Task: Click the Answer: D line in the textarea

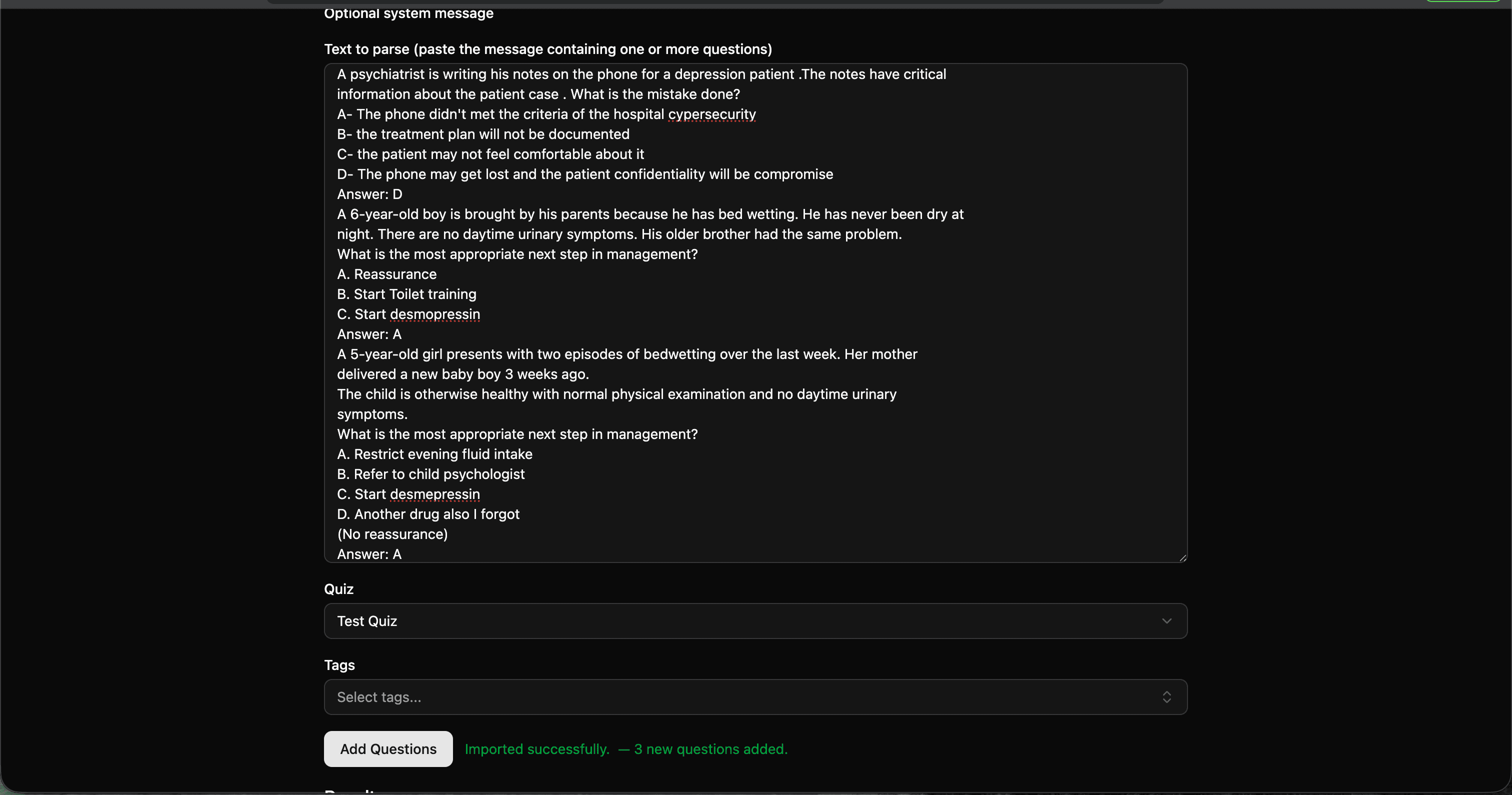Action: coord(368,194)
